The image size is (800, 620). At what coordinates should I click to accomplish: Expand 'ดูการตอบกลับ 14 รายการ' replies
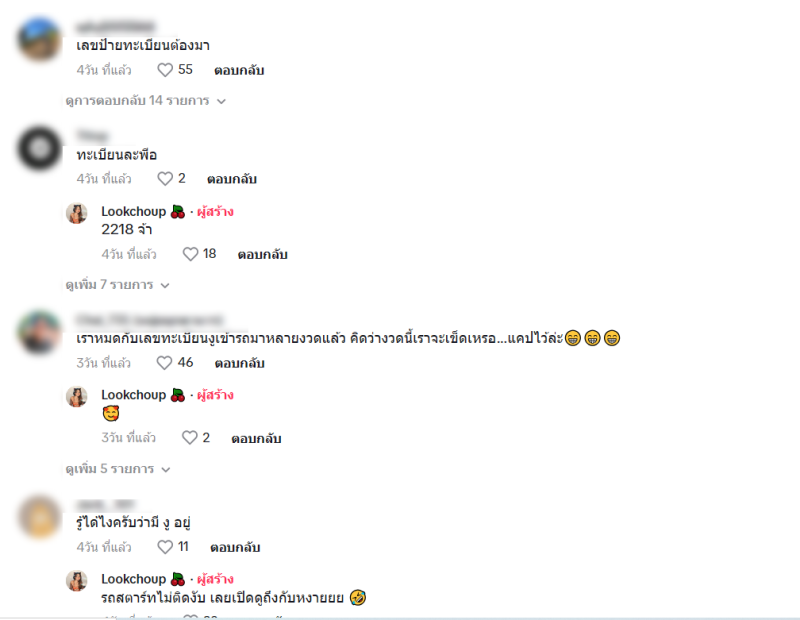click(146, 101)
